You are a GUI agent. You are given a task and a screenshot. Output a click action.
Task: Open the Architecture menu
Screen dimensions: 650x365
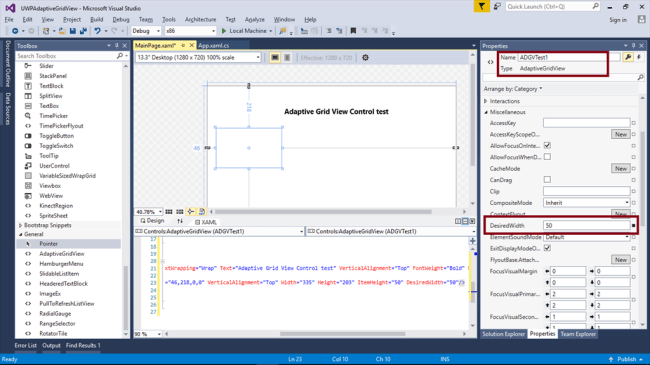pos(200,19)
